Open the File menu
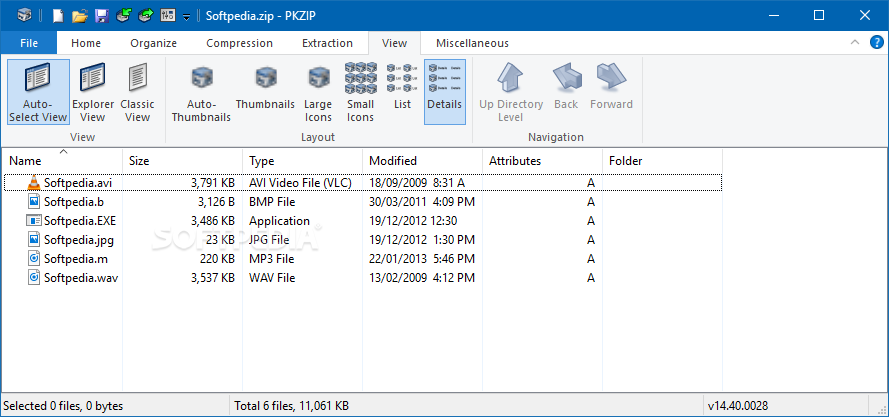This screenshot has height=417, width=889. pyautogui.click(x=29, y=43)
